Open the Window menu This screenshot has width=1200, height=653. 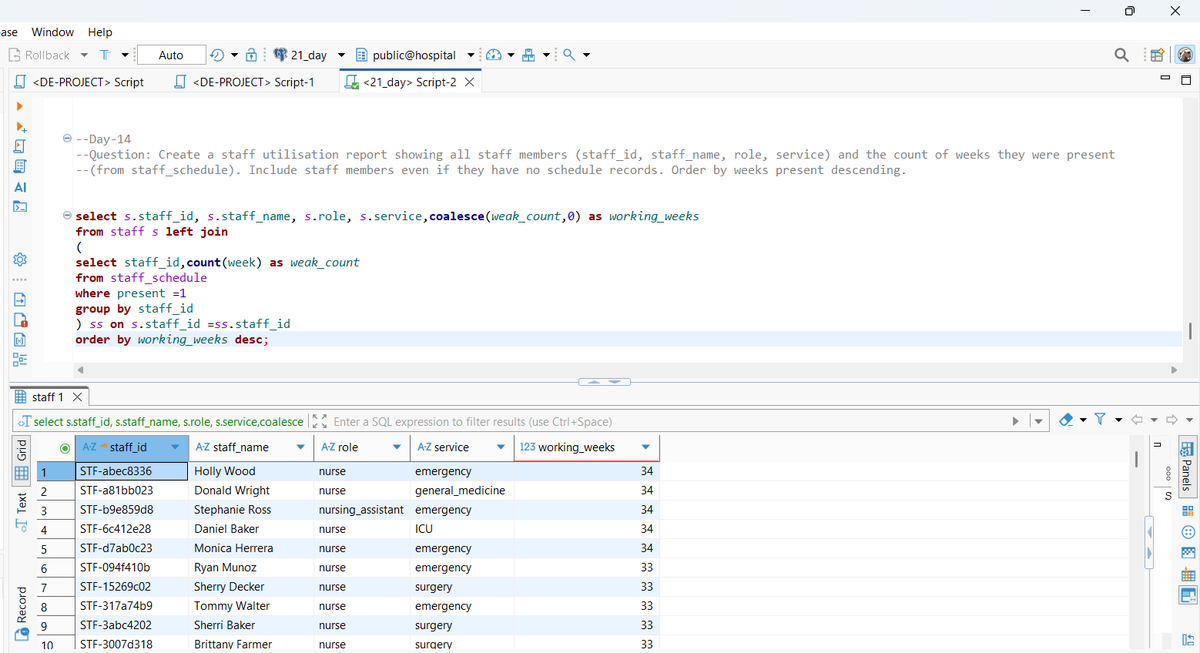pos(52,31)
